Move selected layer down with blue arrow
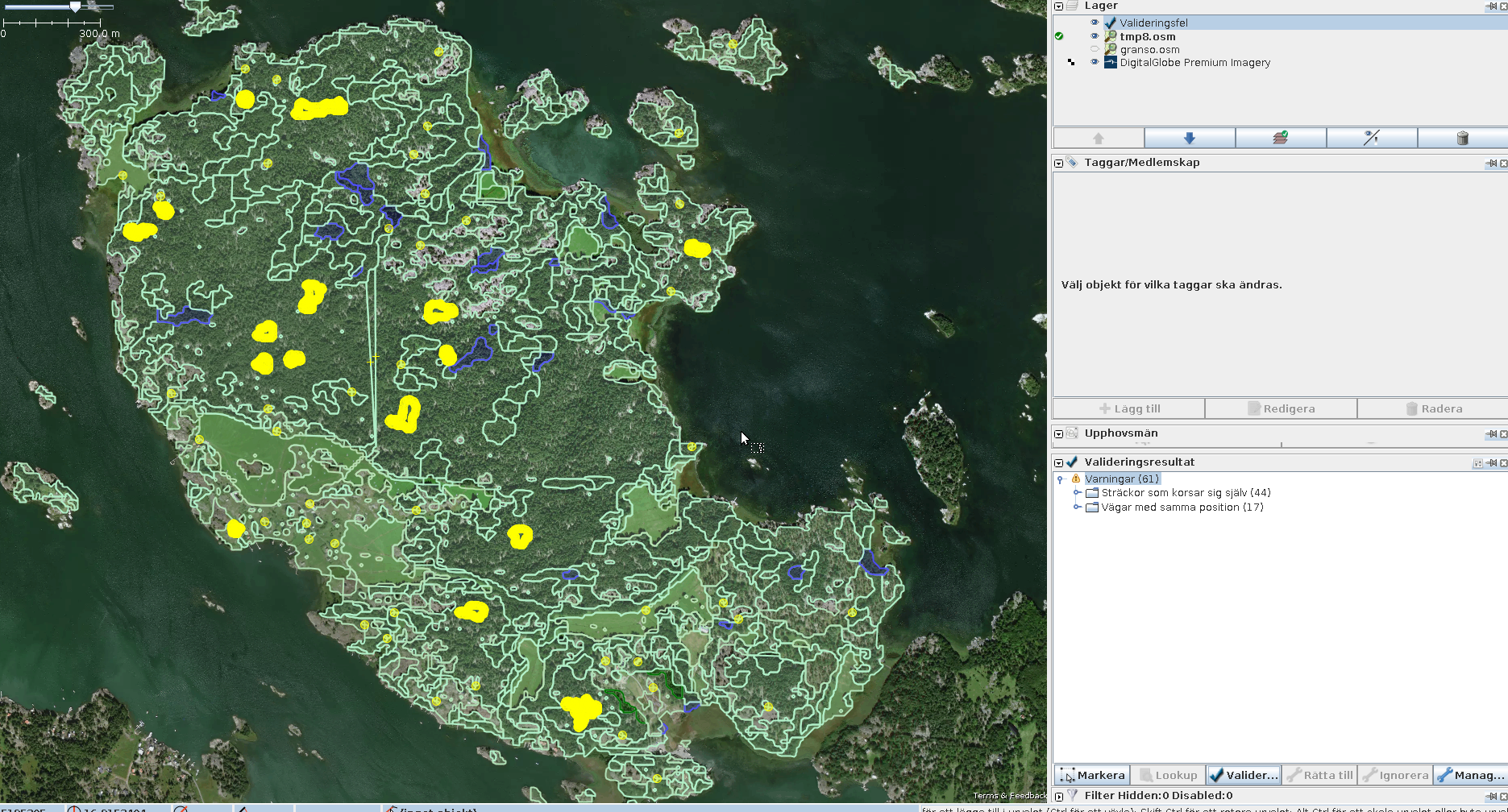The image size is (1508, 812). click(x=1189, y=138)
